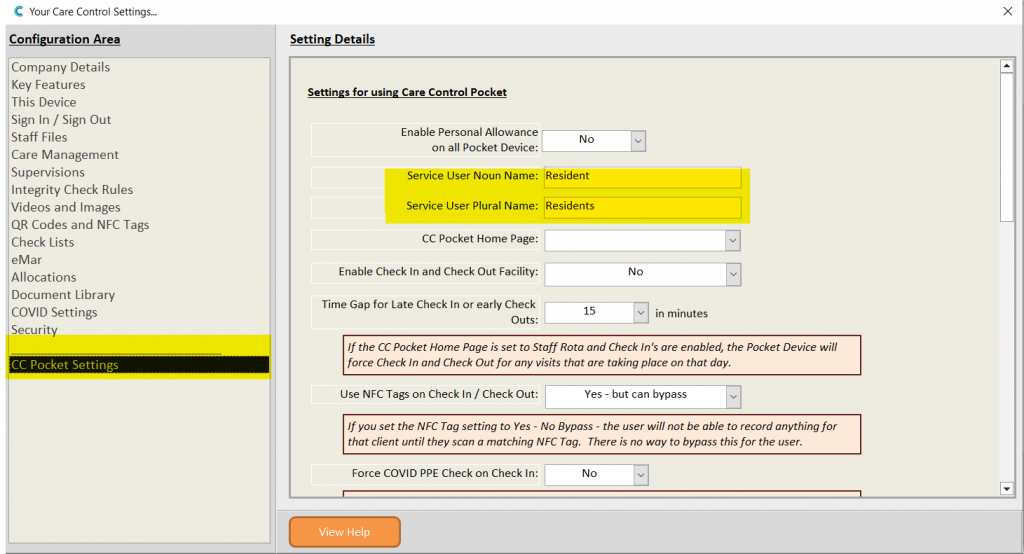Select Integrity Check Rules
Screen dimensions: 1024x554
click(x=72, y=190)
